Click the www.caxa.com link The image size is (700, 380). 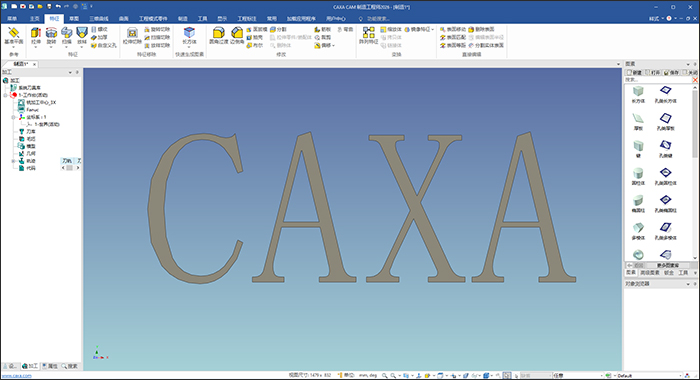pyautogui.click(x=17, y=376)
